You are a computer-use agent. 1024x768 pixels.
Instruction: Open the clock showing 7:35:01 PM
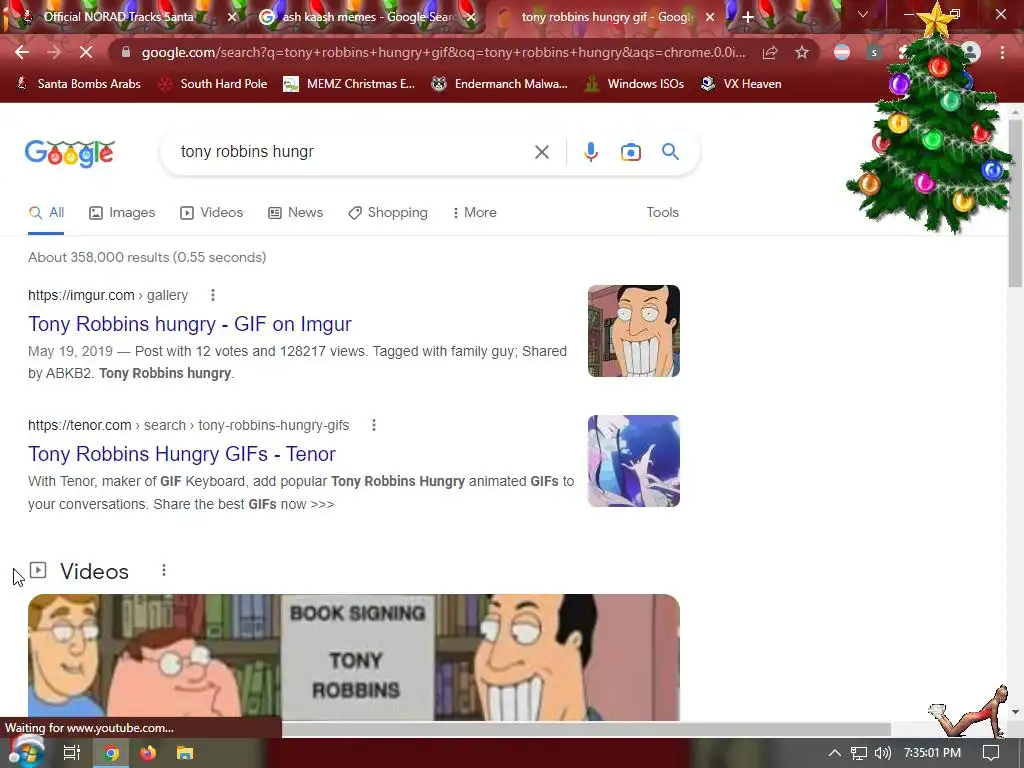932,753
